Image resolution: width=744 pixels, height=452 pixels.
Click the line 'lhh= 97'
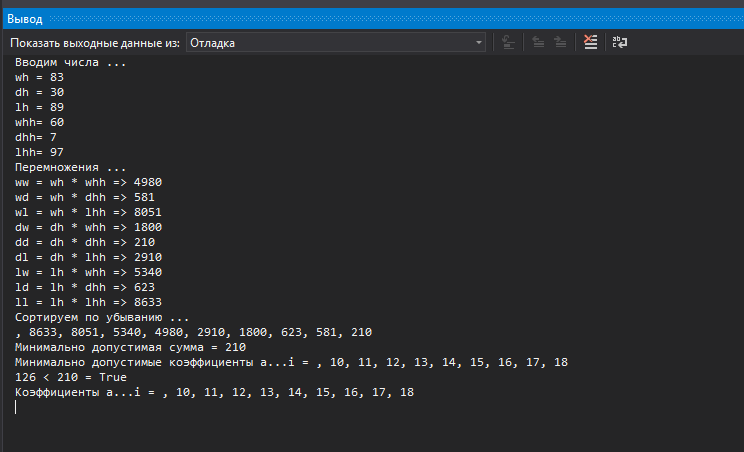coord(39,152)
